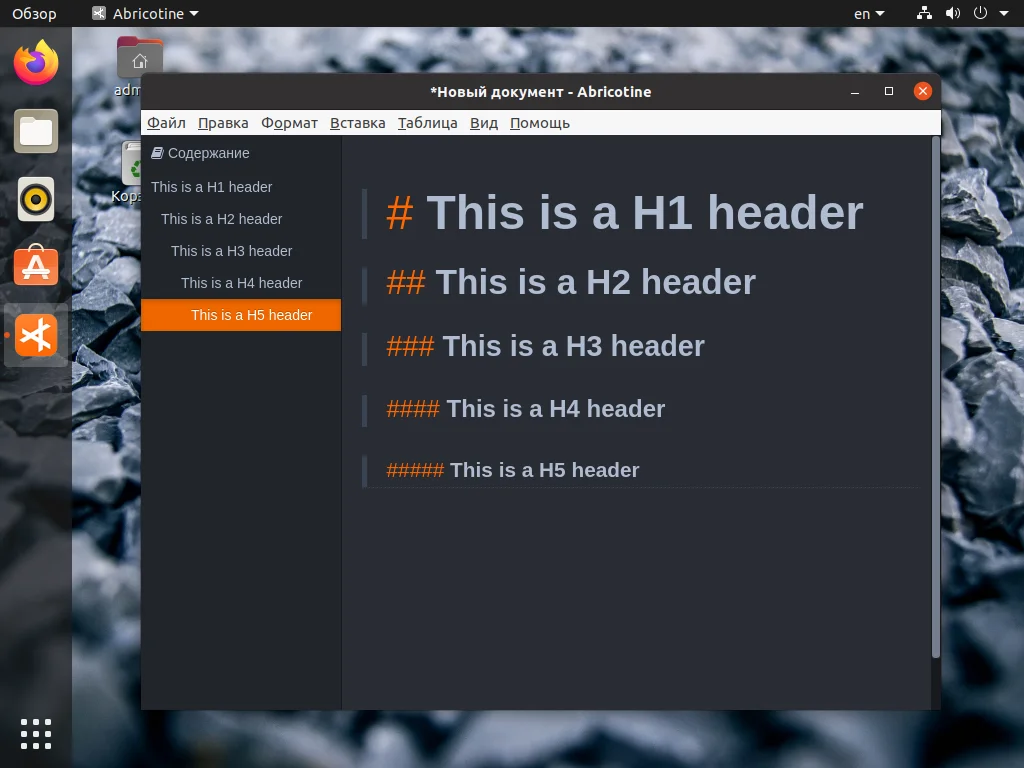Open the Show Applications grid
This screenshot has height=768, width=1024.
pyautogui.click(x=36, y=733)
